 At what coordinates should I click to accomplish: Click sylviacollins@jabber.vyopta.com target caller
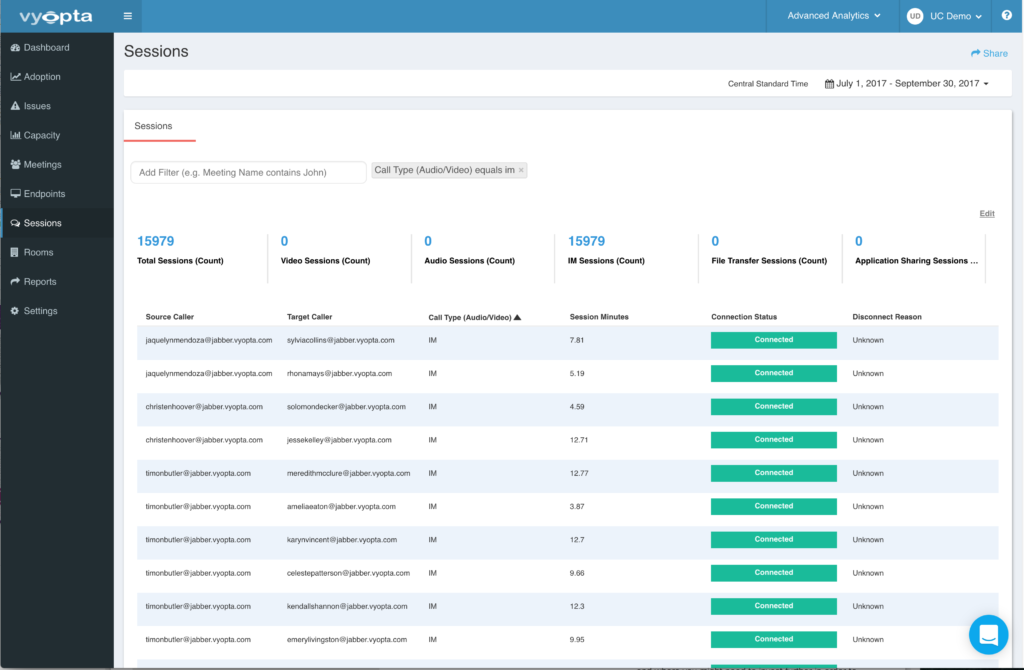tap(341, 340)
